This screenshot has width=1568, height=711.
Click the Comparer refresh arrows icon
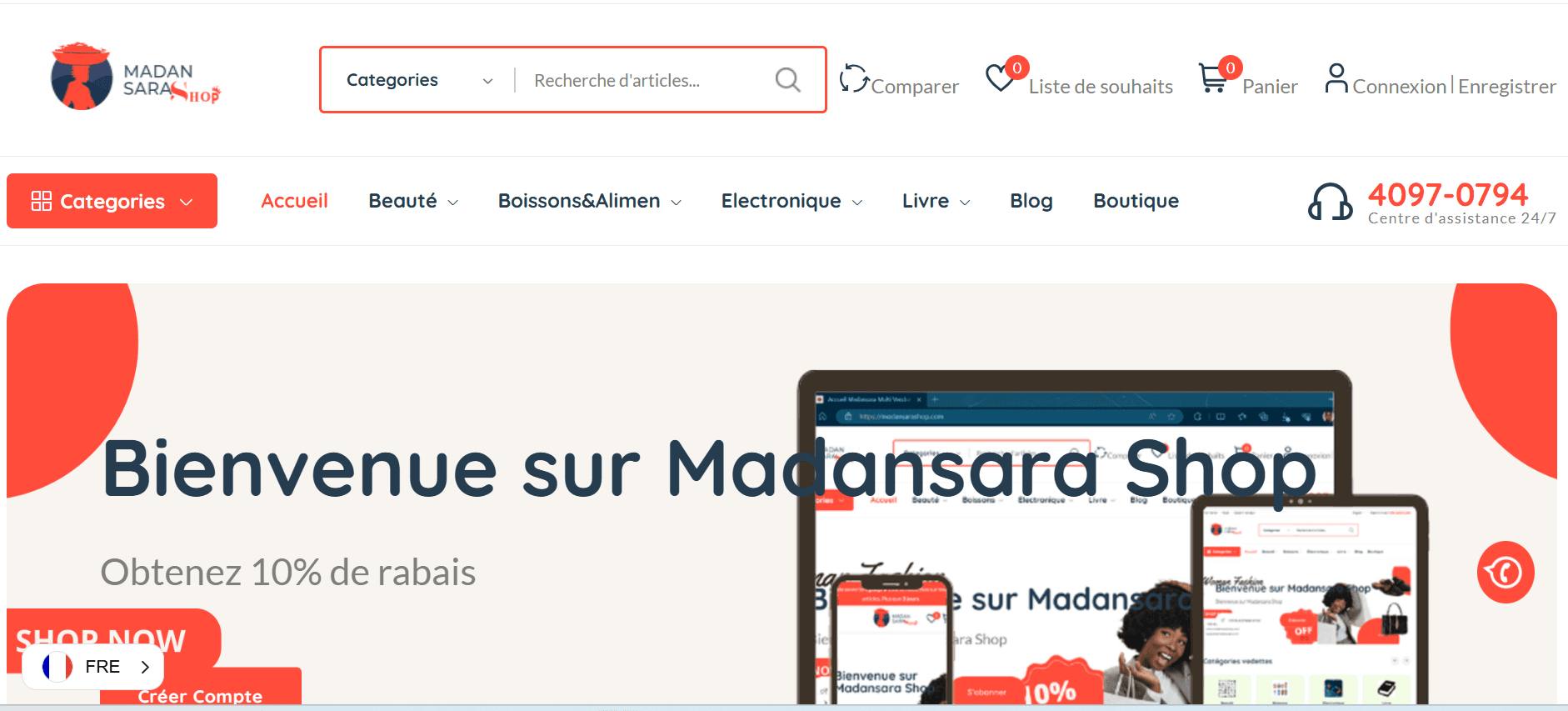[x=854, y=78]
